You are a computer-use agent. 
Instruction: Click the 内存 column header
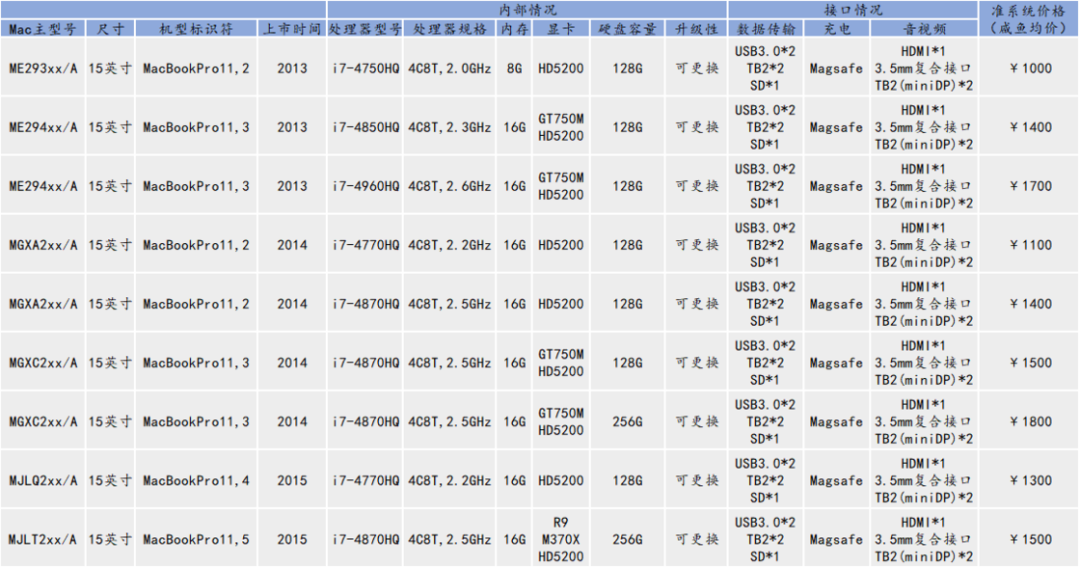pos(515,29)
